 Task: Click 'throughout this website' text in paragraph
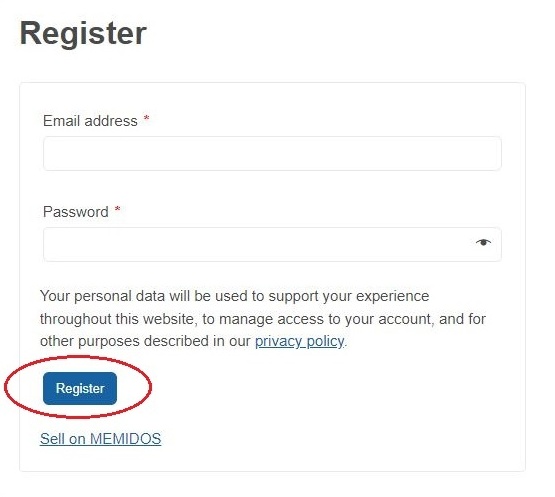pos(117,319)
